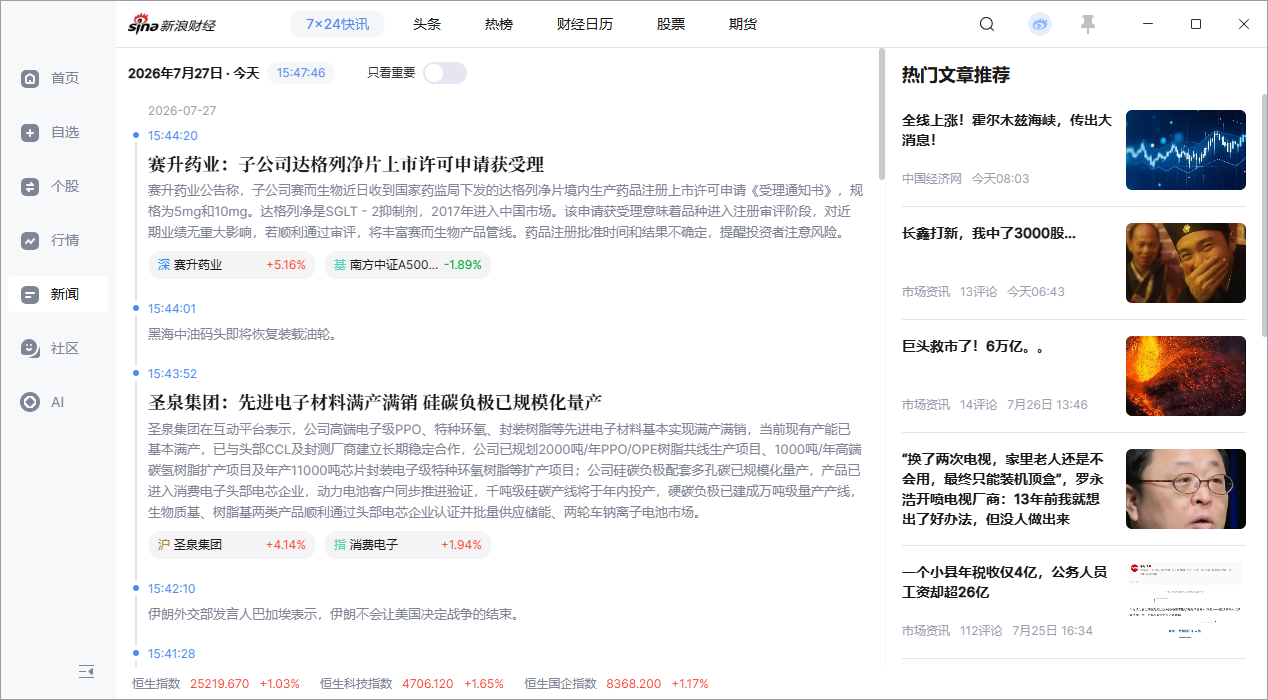Click the 15:43:52 news timestamp

(x=172, y=374)
